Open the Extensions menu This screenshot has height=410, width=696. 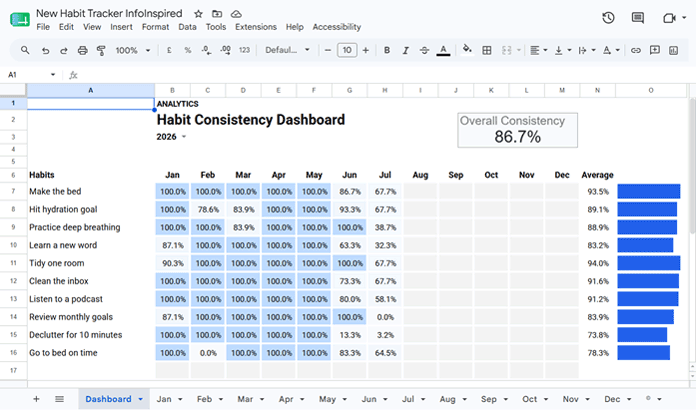coord(256,27)
